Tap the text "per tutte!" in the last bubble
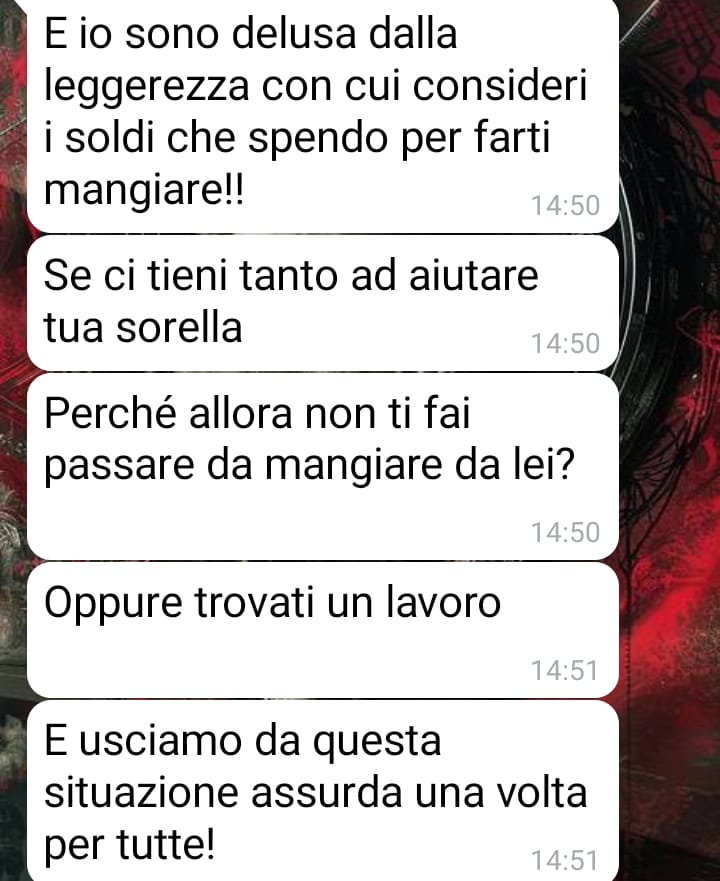 [x=129, y=846]
